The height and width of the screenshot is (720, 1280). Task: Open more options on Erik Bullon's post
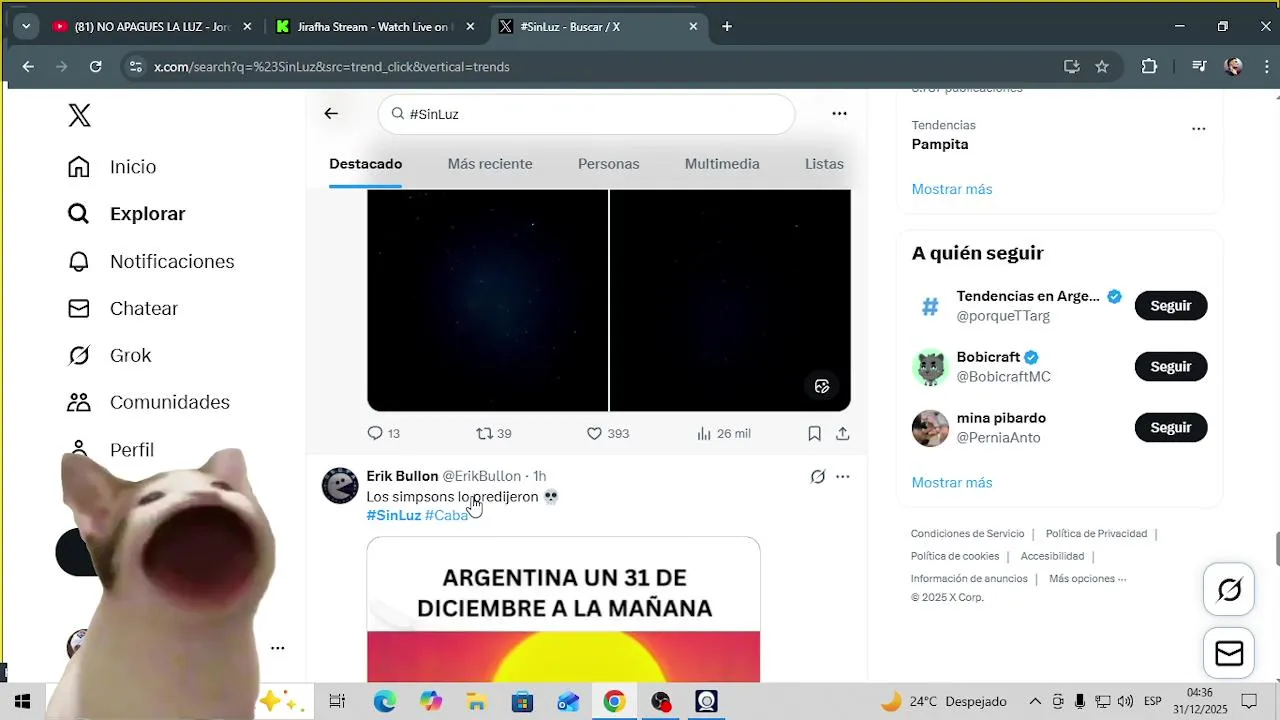click(843, 477)
